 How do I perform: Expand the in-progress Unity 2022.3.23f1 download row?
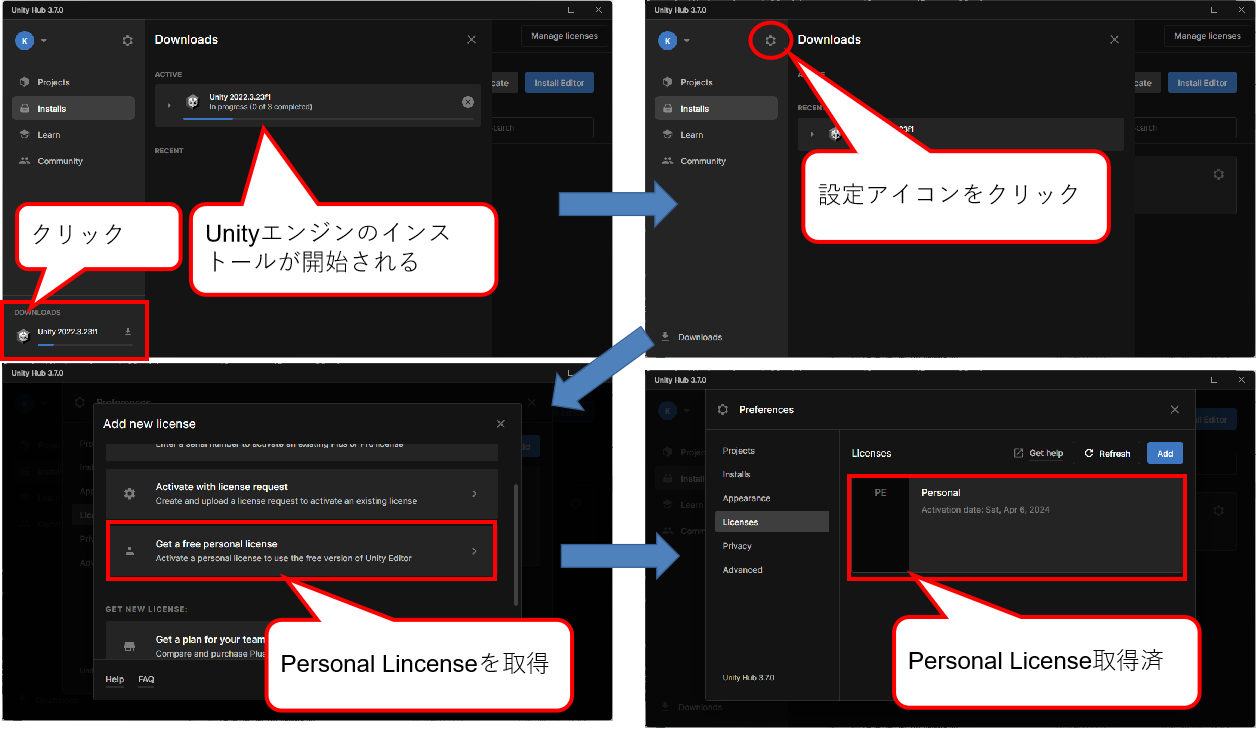click(169, 104)
